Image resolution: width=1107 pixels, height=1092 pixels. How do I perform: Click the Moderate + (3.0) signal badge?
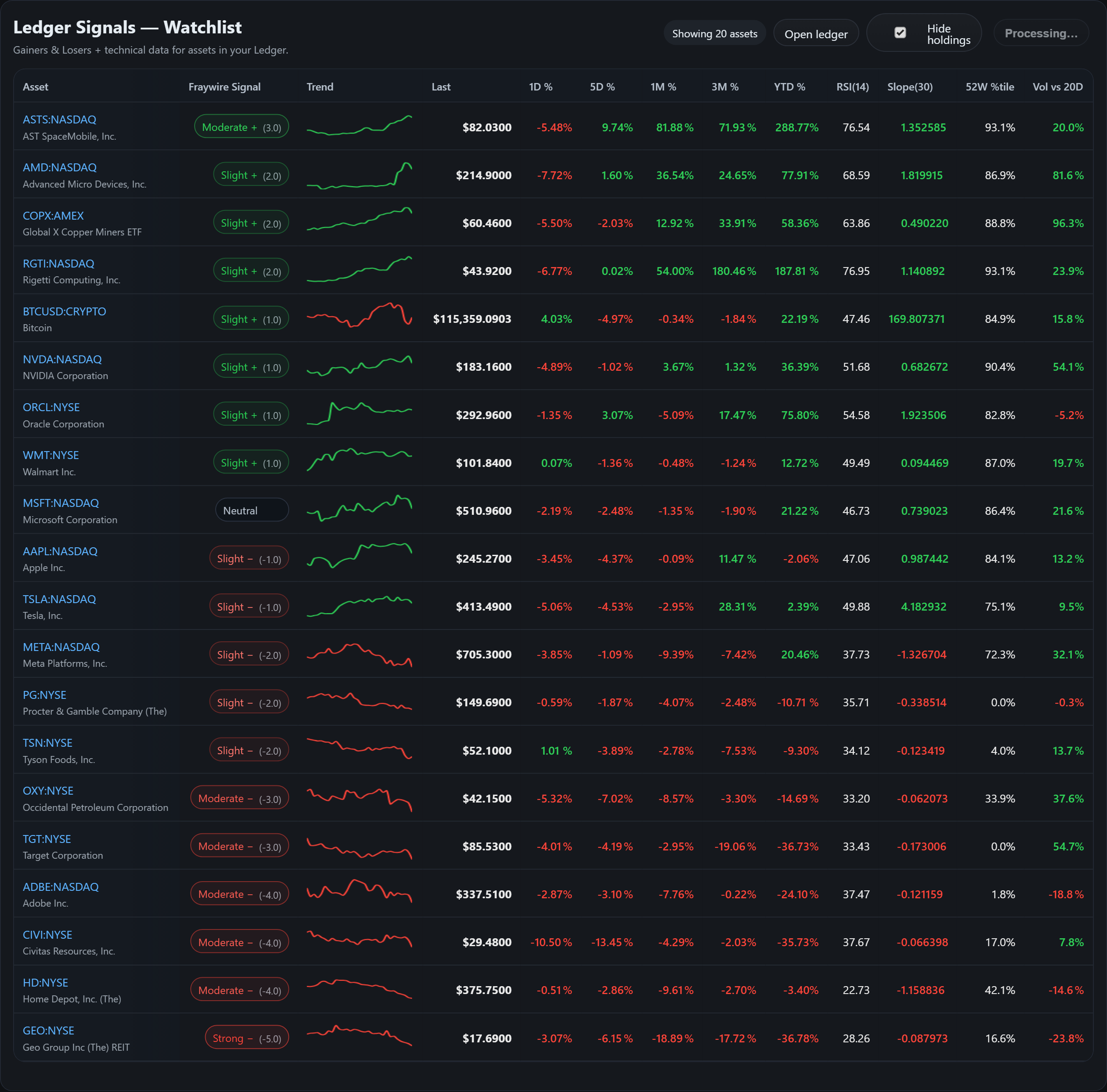tap(241, 127)
